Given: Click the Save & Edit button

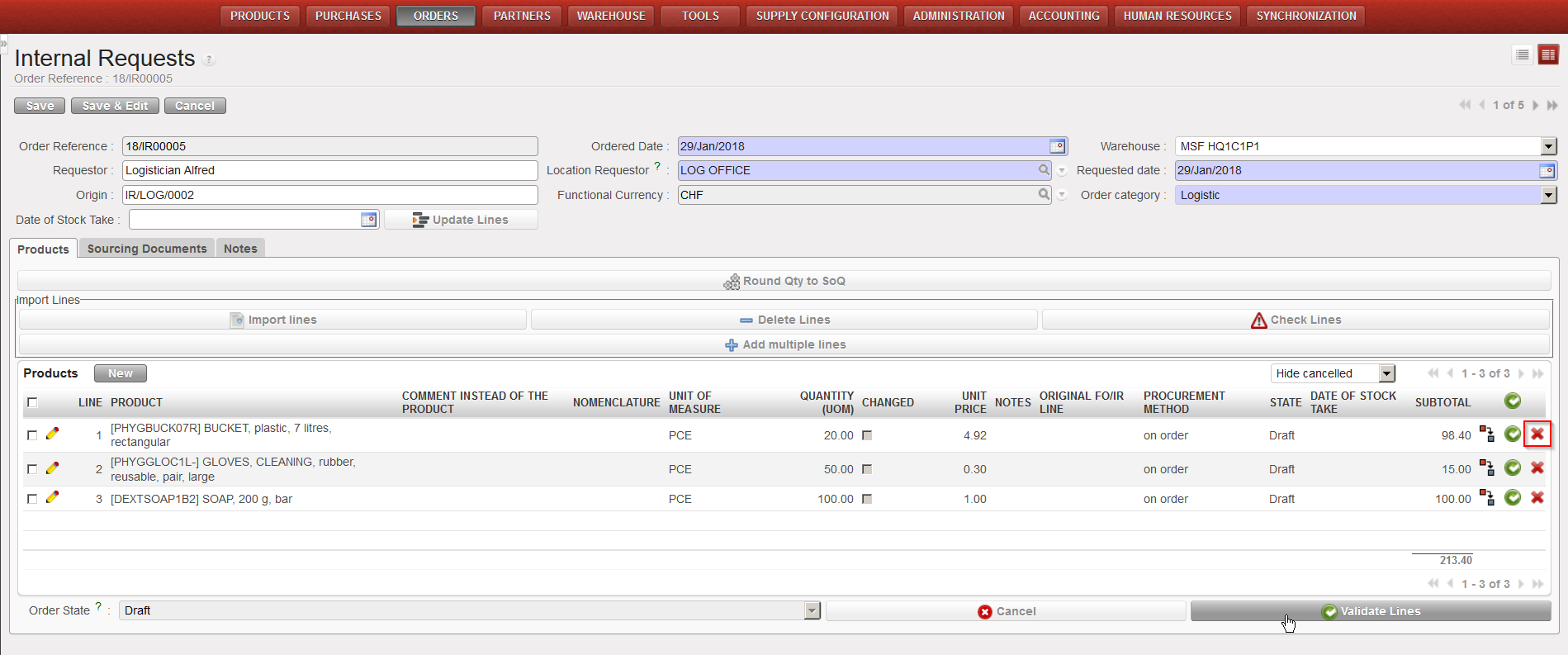Looking at the screenshot, I should [x=115, y=106].
